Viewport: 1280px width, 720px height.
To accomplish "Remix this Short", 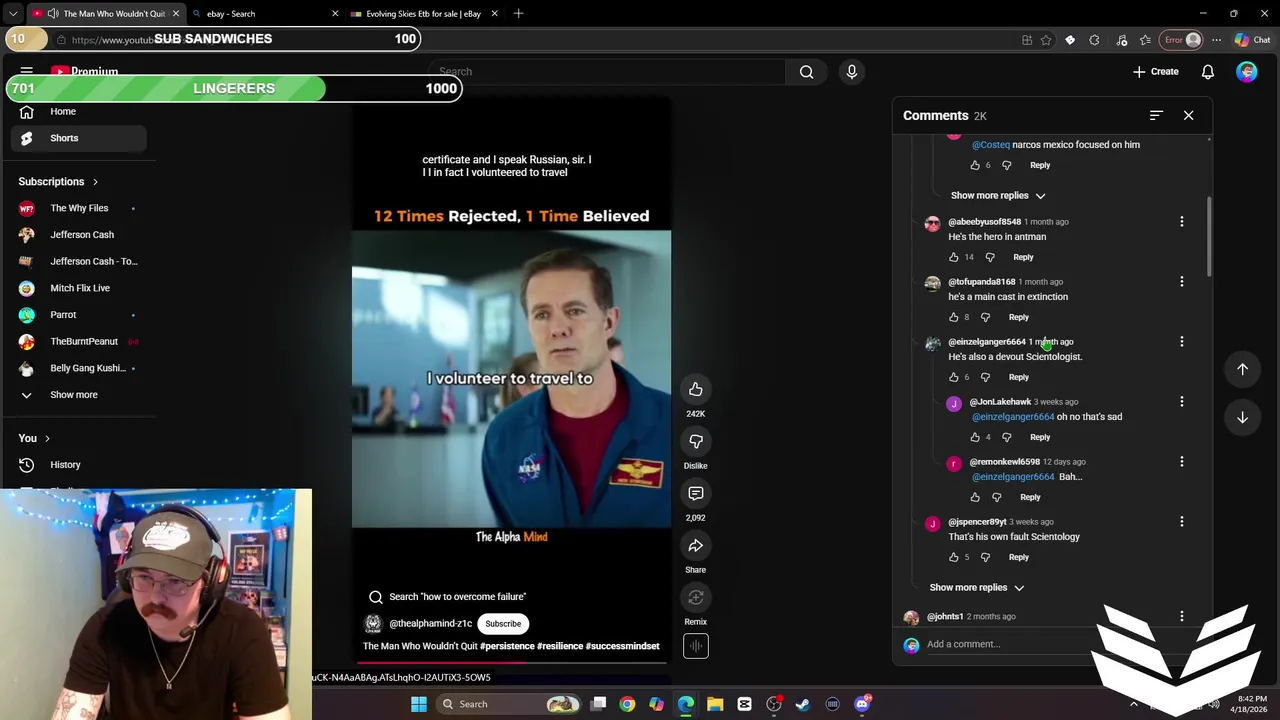I will (696, 598).
